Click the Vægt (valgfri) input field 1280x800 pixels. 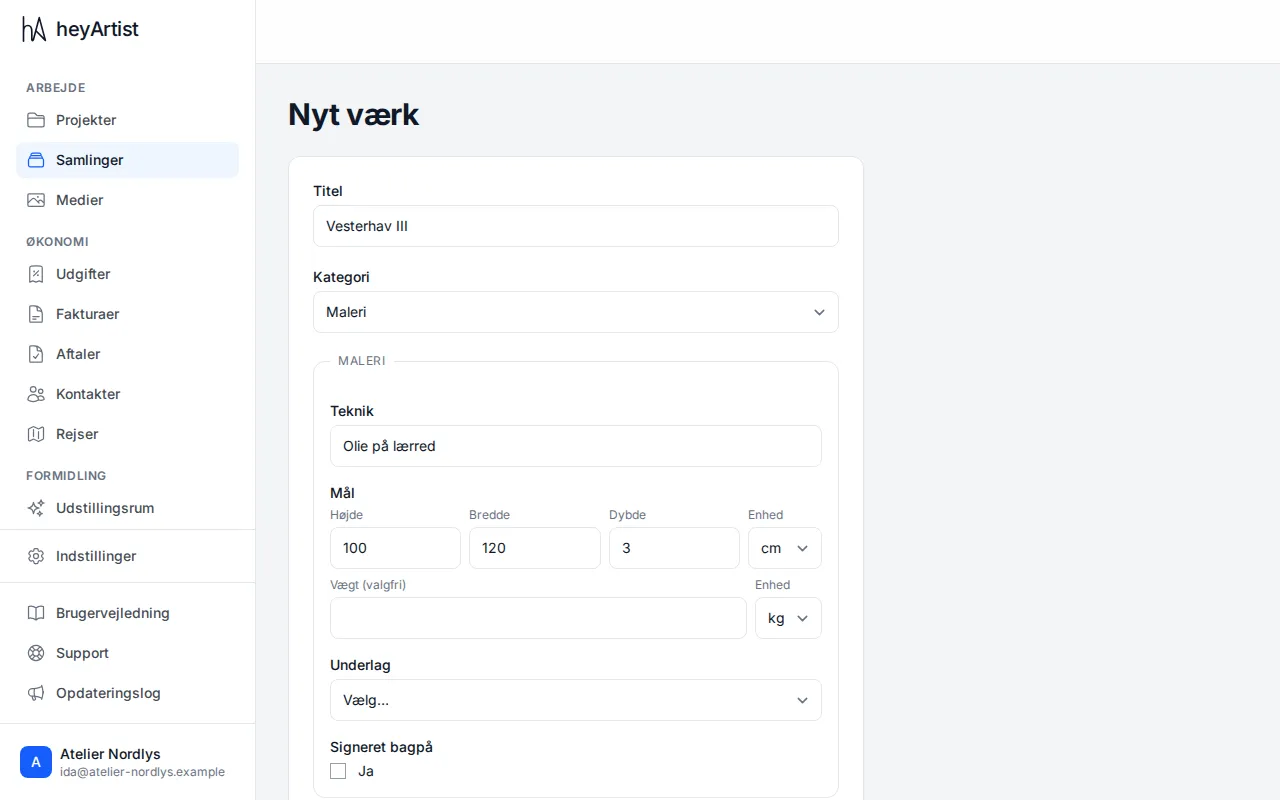point(538,618)
